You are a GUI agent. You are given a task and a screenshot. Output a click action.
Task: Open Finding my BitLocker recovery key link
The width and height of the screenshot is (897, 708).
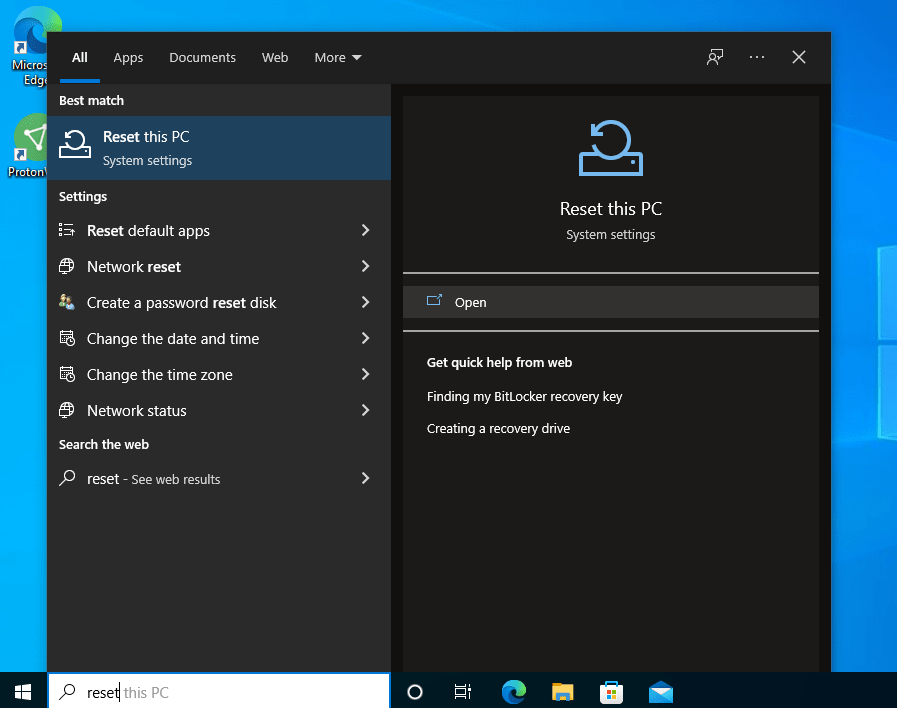point(524,397)
